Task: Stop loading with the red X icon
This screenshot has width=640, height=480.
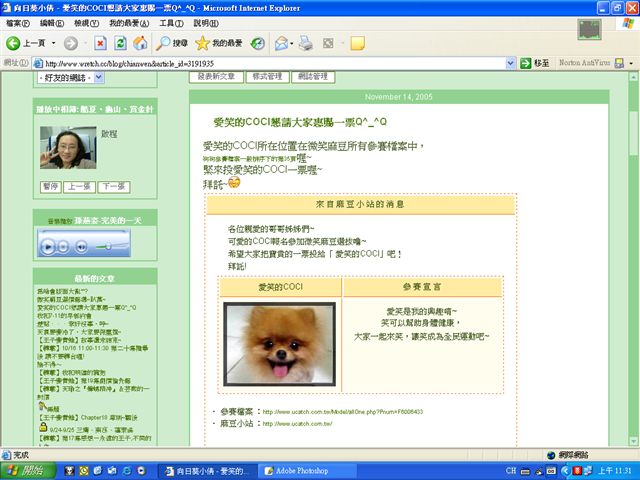Action: (x=100, y=43)
